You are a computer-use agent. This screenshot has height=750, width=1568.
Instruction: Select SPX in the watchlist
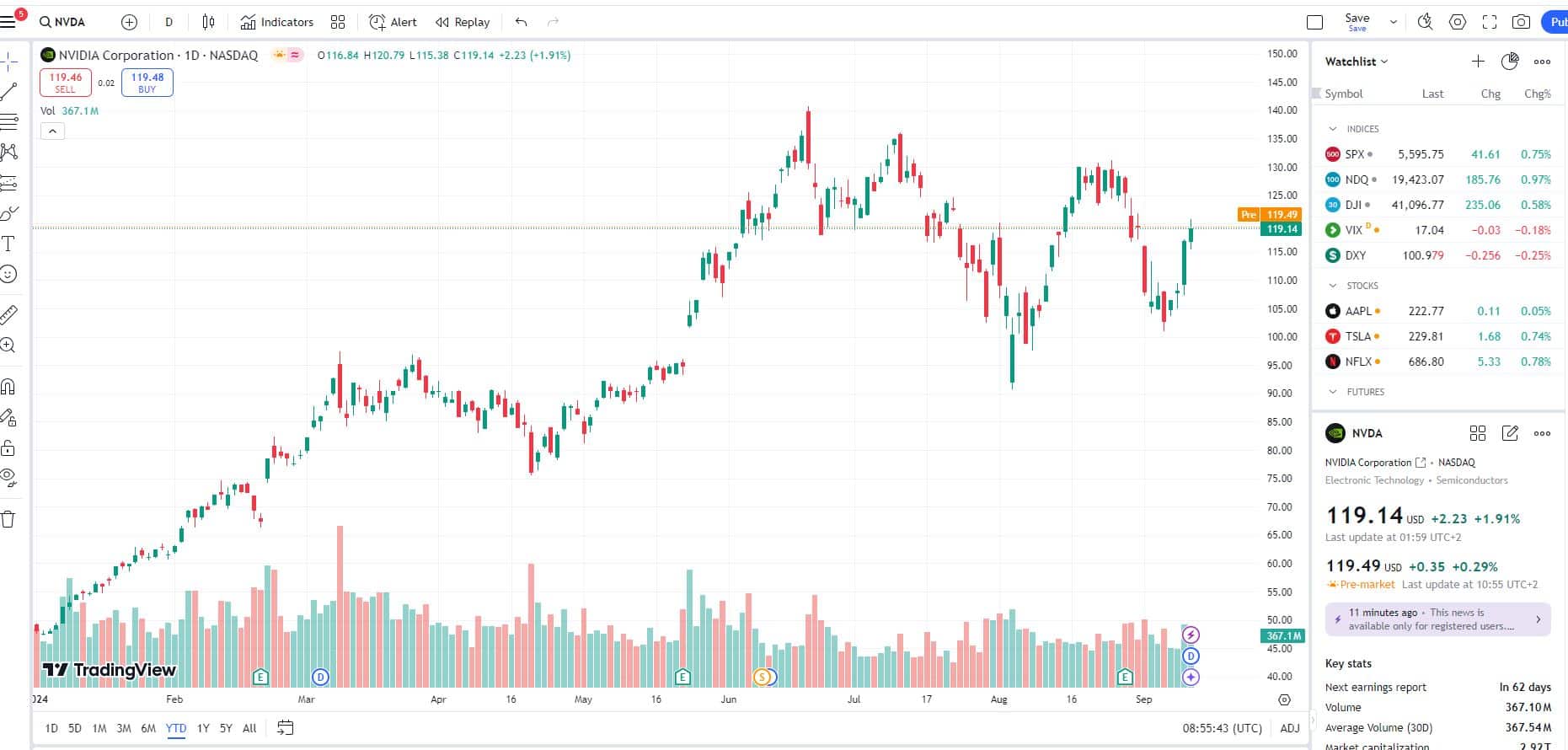[x=1438, y=154]
